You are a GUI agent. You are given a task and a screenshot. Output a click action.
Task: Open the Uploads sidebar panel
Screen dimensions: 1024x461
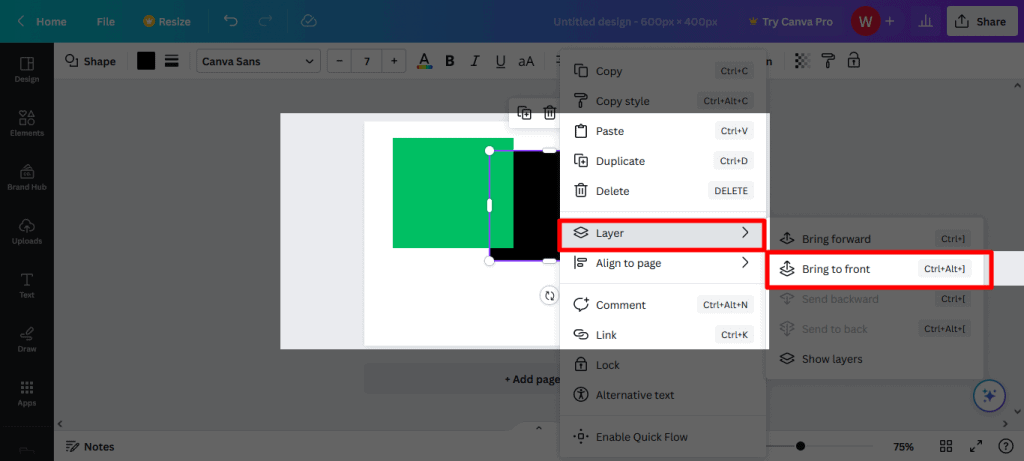point(27,231)
